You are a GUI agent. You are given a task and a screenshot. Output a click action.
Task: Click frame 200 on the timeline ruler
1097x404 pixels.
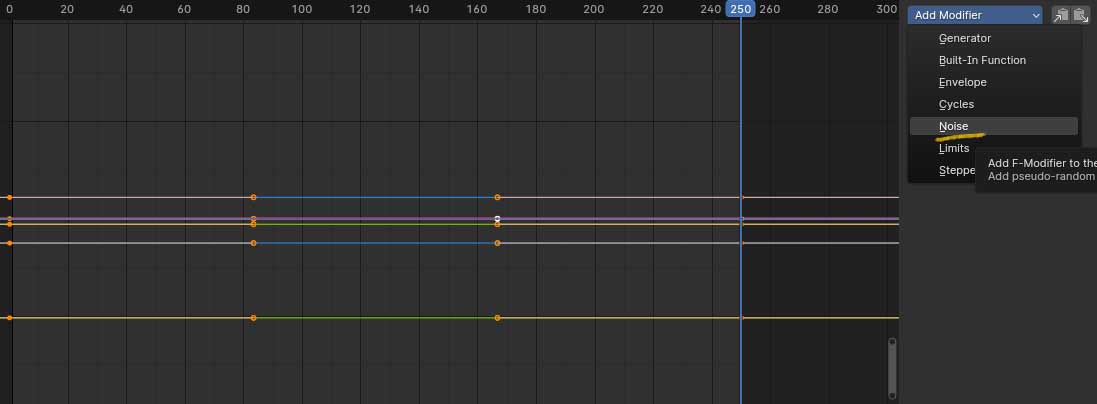click(594, 9)
